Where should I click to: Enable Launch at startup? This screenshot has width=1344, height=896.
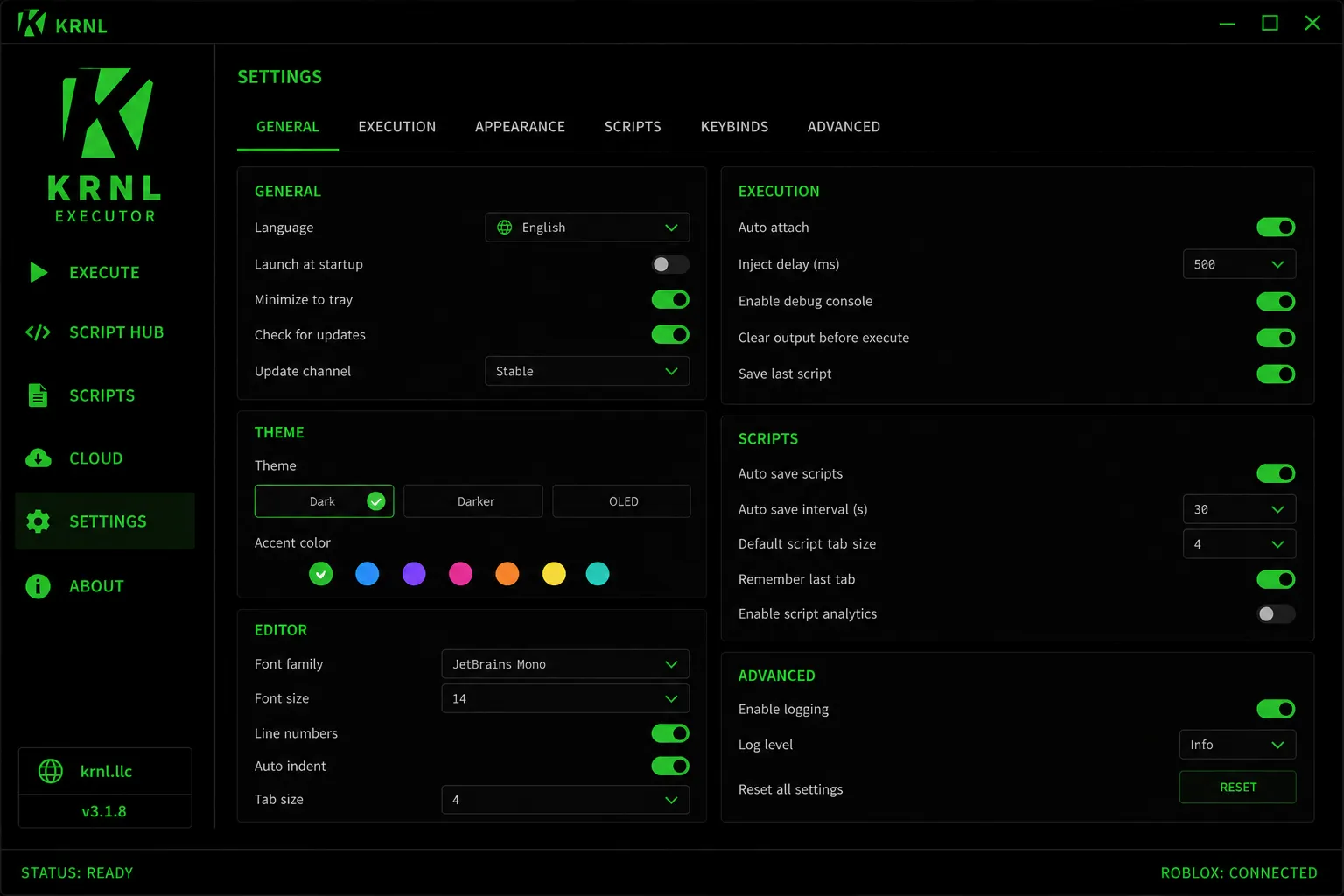point(670,264)
